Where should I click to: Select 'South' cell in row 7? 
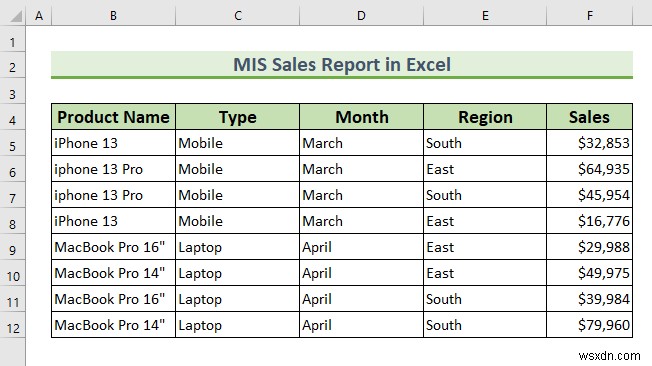tap(485, 195)
